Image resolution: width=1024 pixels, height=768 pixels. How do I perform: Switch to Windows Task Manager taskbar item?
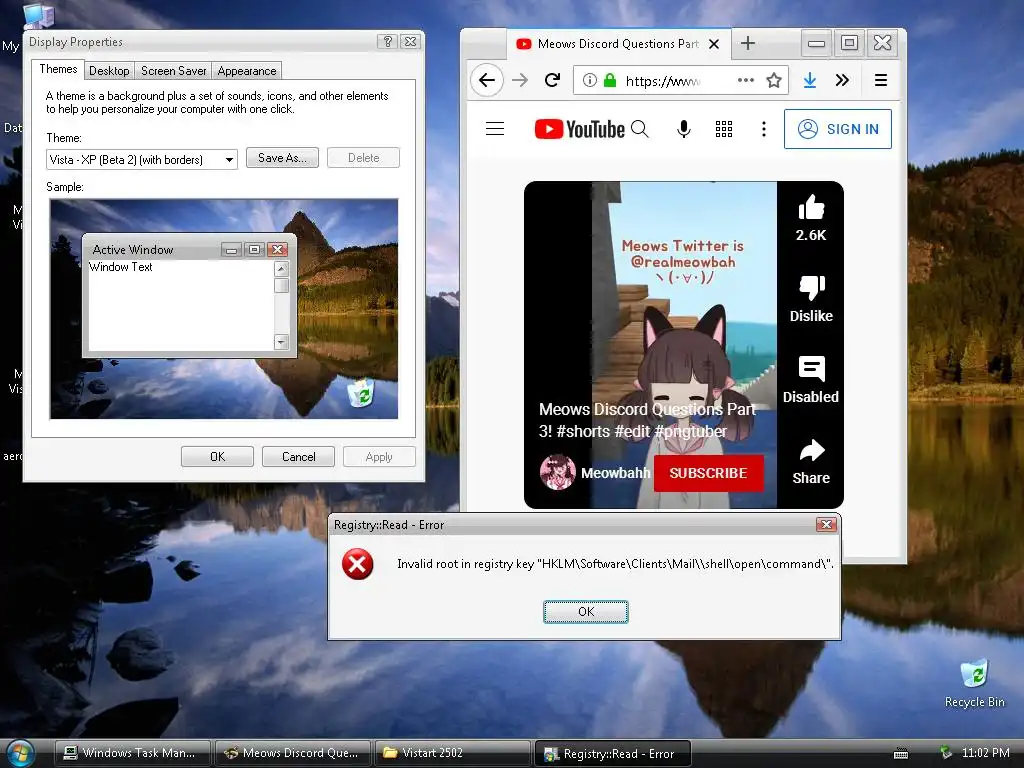coord(133,753)
